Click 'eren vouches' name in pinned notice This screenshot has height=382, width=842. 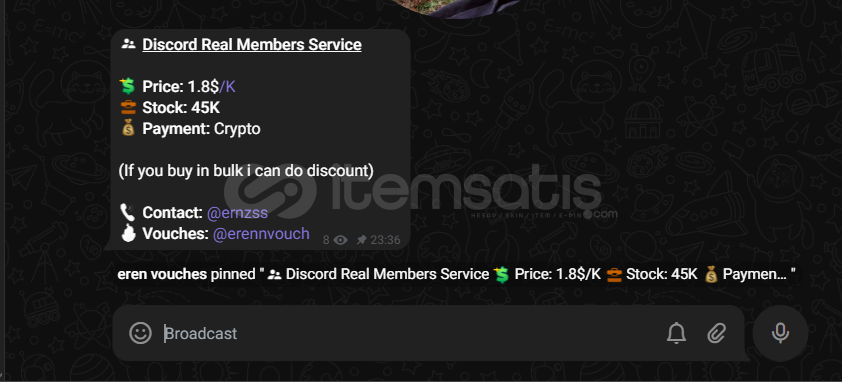[x=162, y=275]
